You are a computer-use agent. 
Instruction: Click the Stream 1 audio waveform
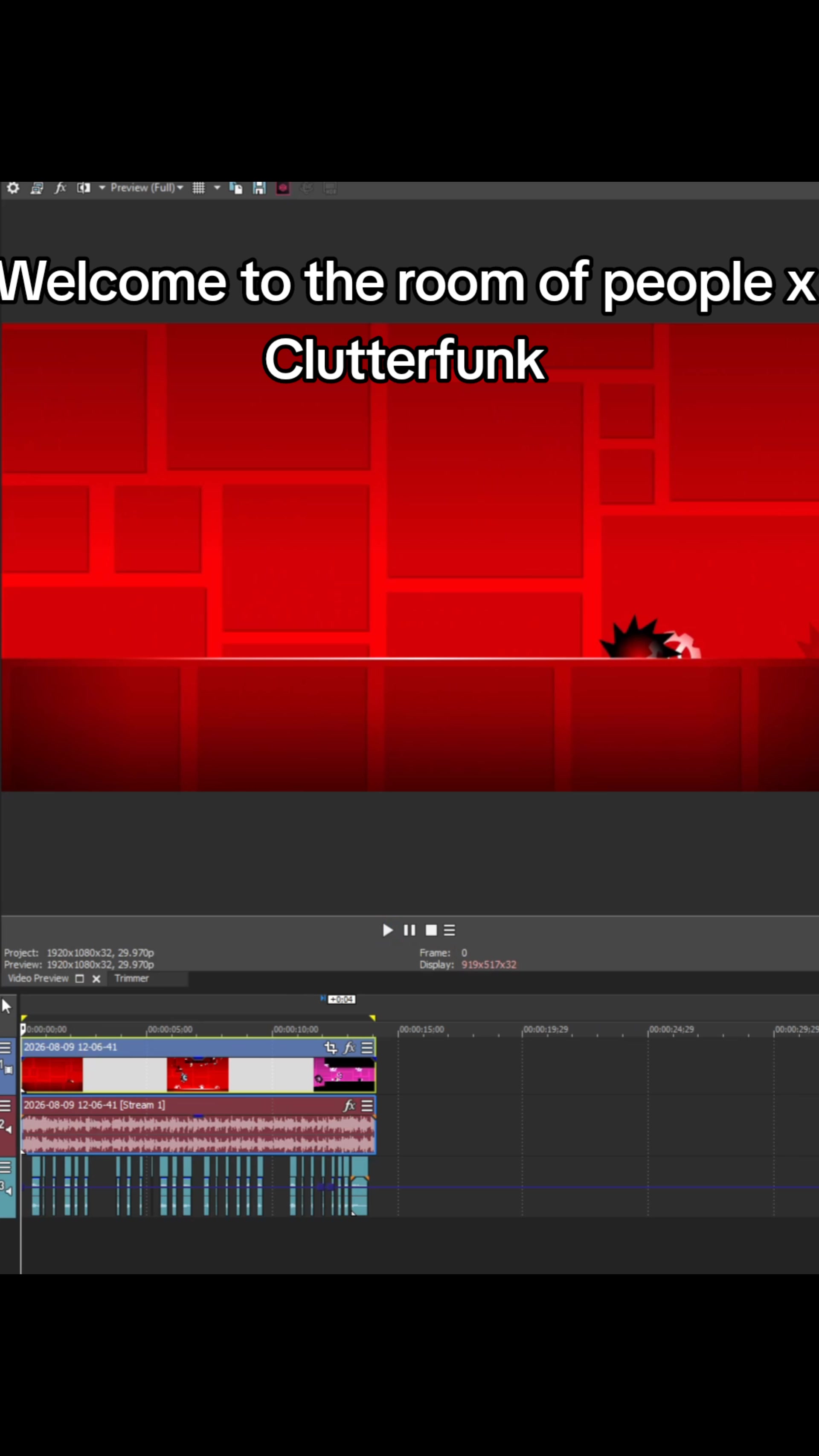pos(198,1134)
